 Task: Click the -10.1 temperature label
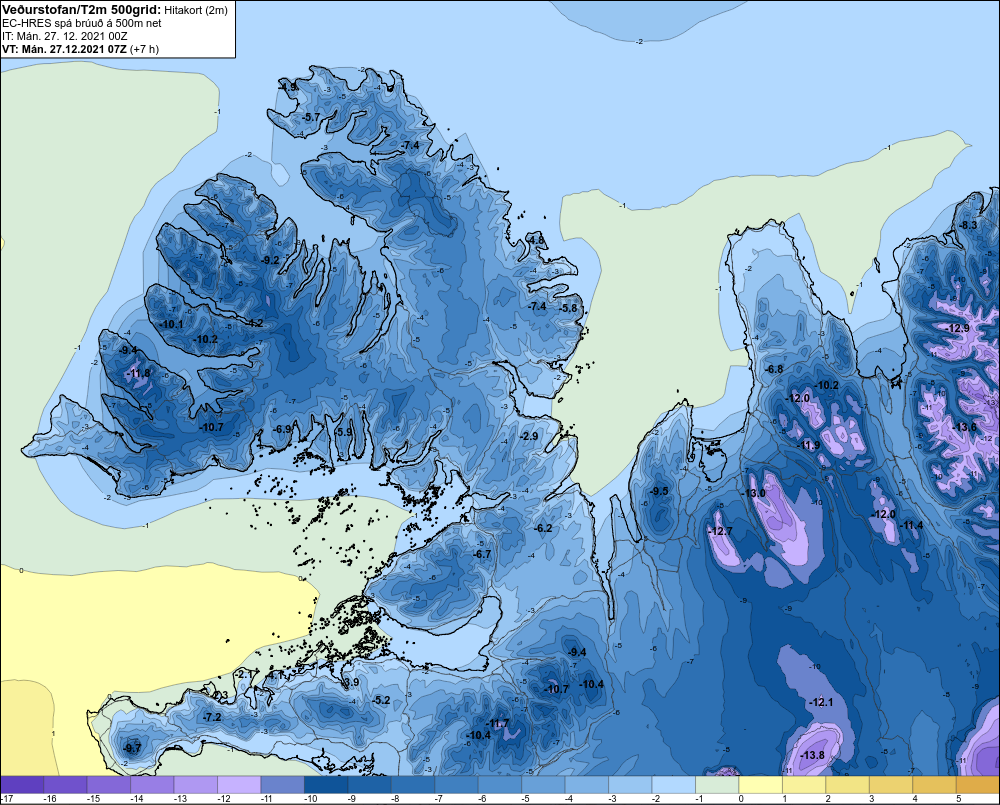pos(172,324)
